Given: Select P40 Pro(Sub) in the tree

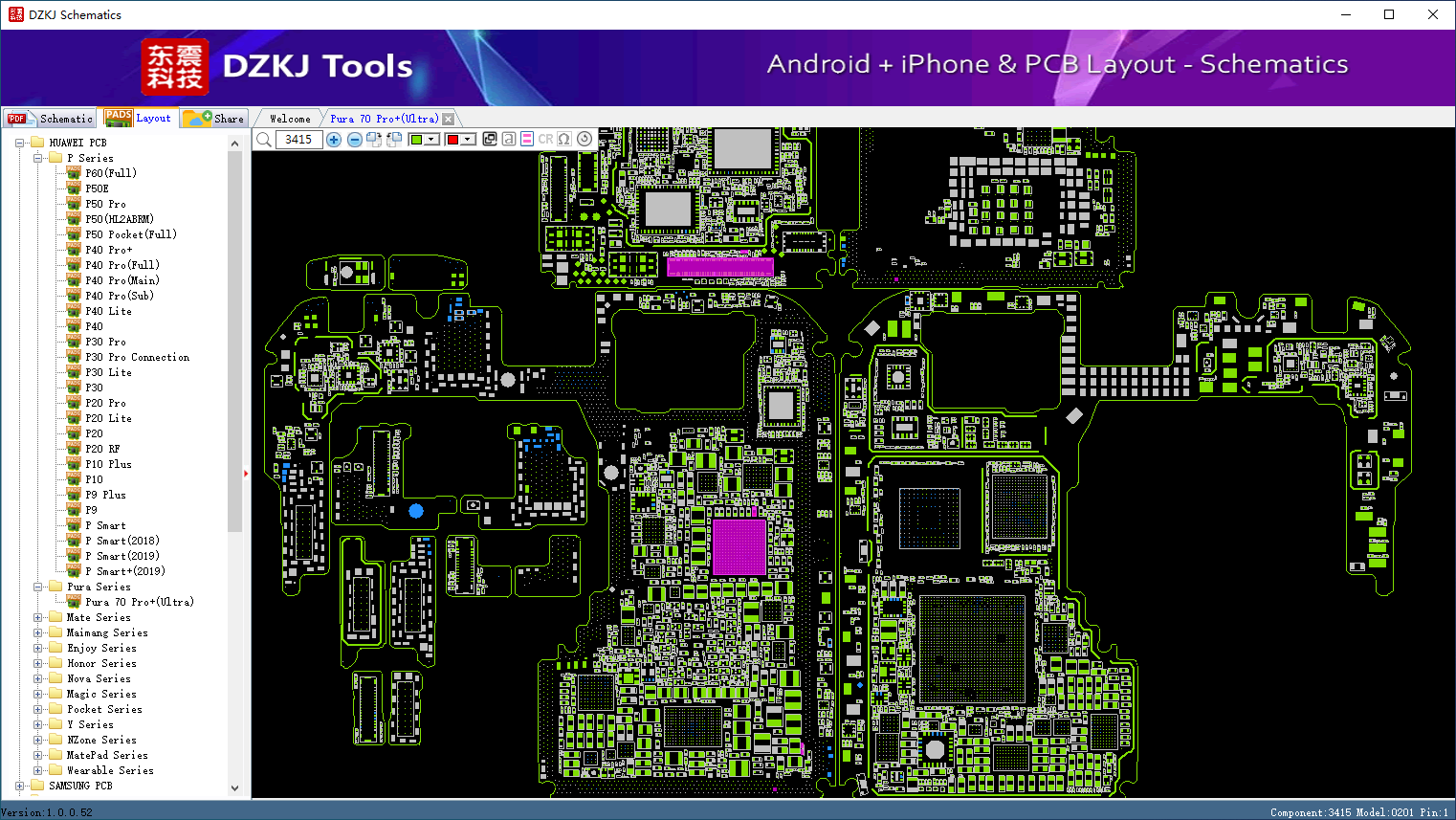Looking at the screenshot, I should 120,296.
